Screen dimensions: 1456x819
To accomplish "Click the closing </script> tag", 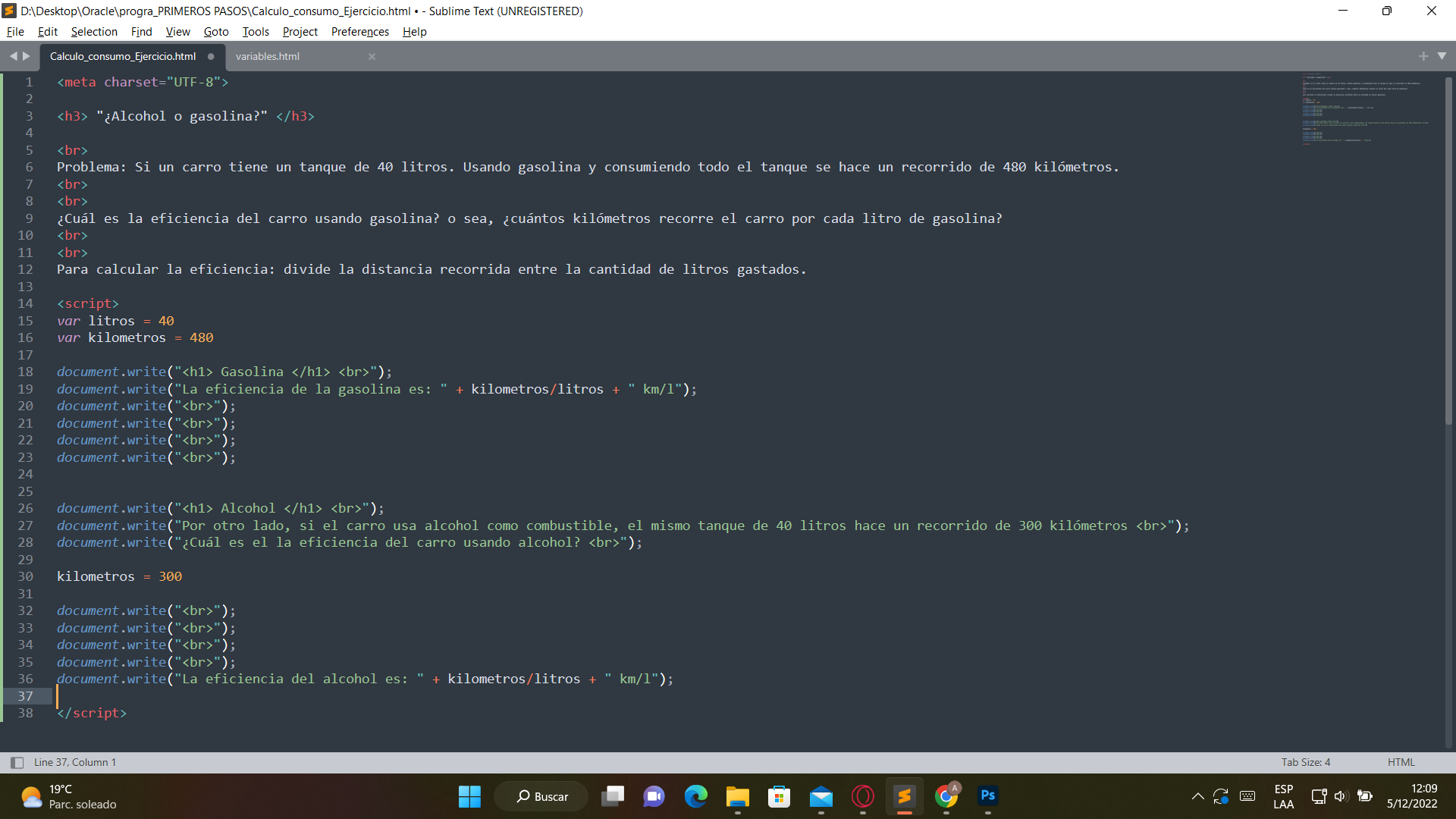I will (92, 713).
